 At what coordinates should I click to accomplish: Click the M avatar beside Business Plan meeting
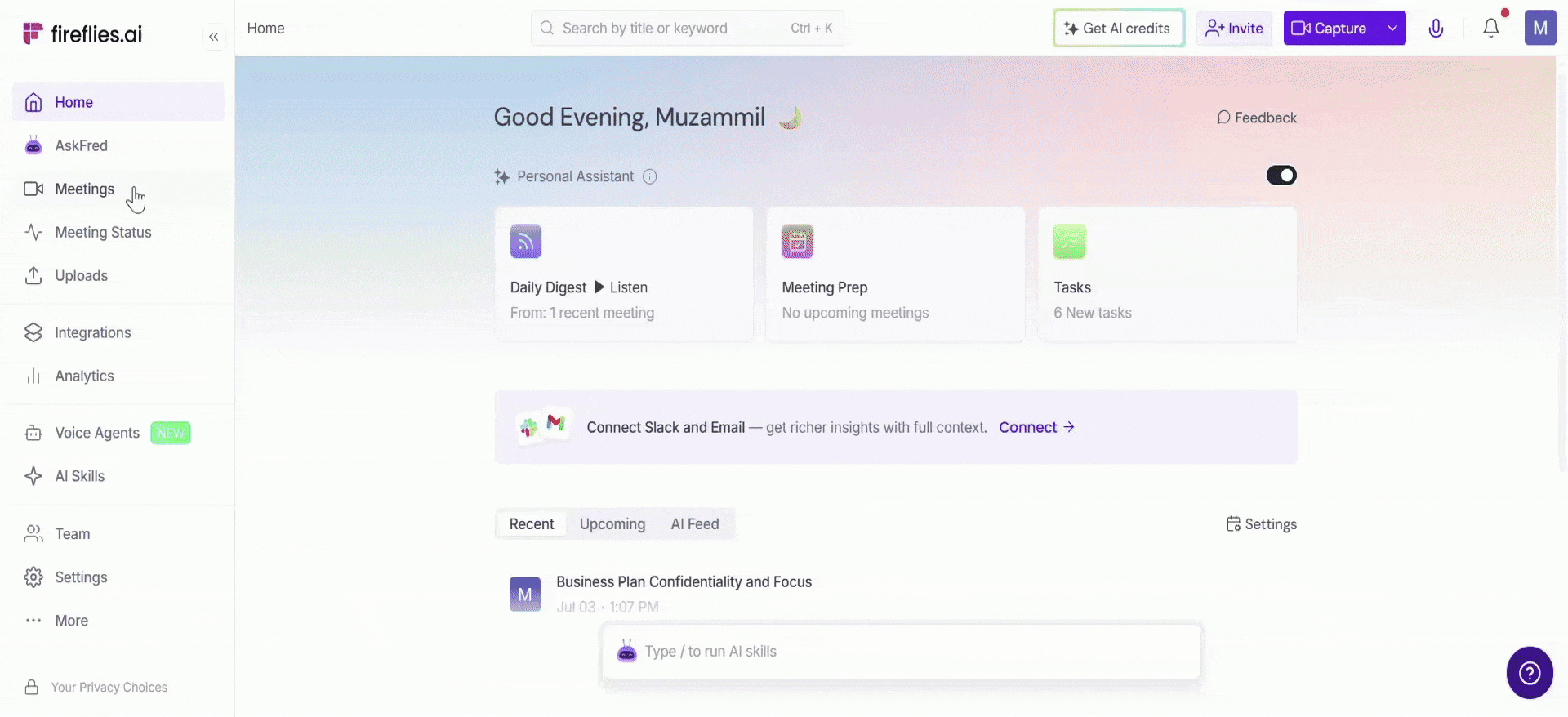tap(525, 595)
